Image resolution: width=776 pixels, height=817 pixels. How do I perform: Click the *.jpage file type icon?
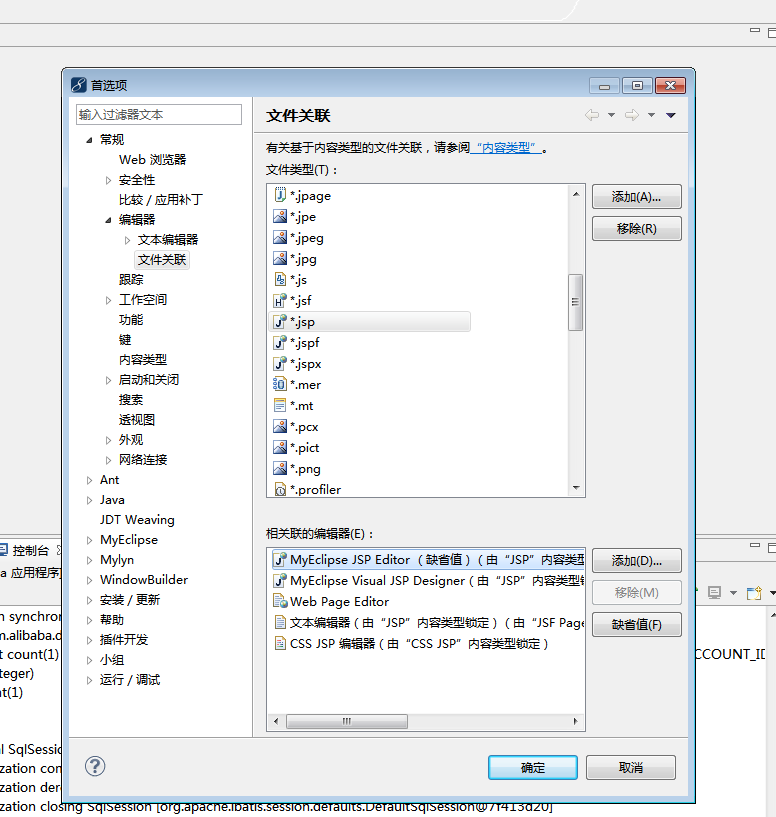click(280, 195)
